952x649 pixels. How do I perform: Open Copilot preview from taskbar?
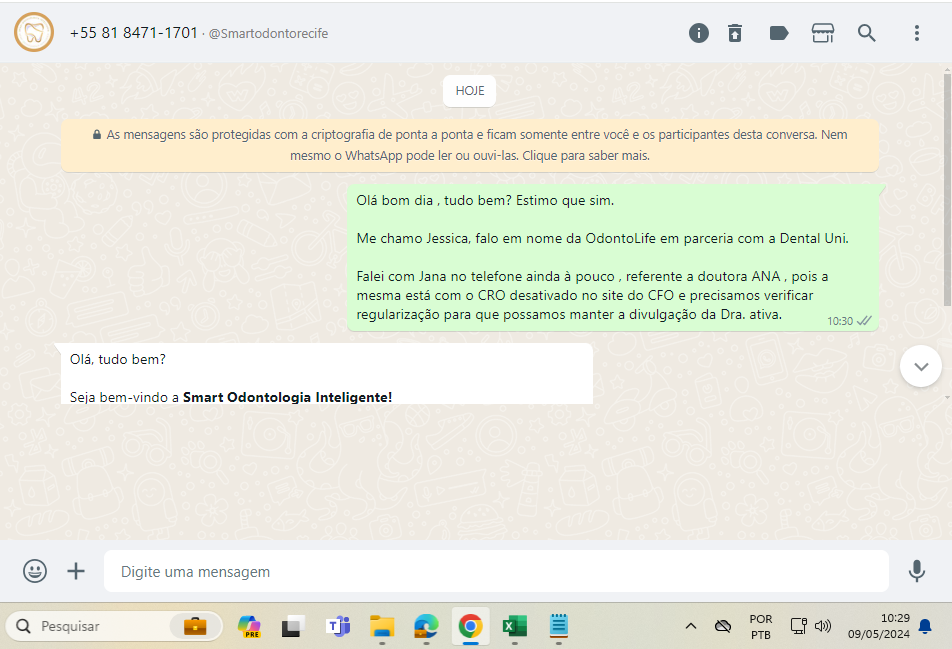249,626
